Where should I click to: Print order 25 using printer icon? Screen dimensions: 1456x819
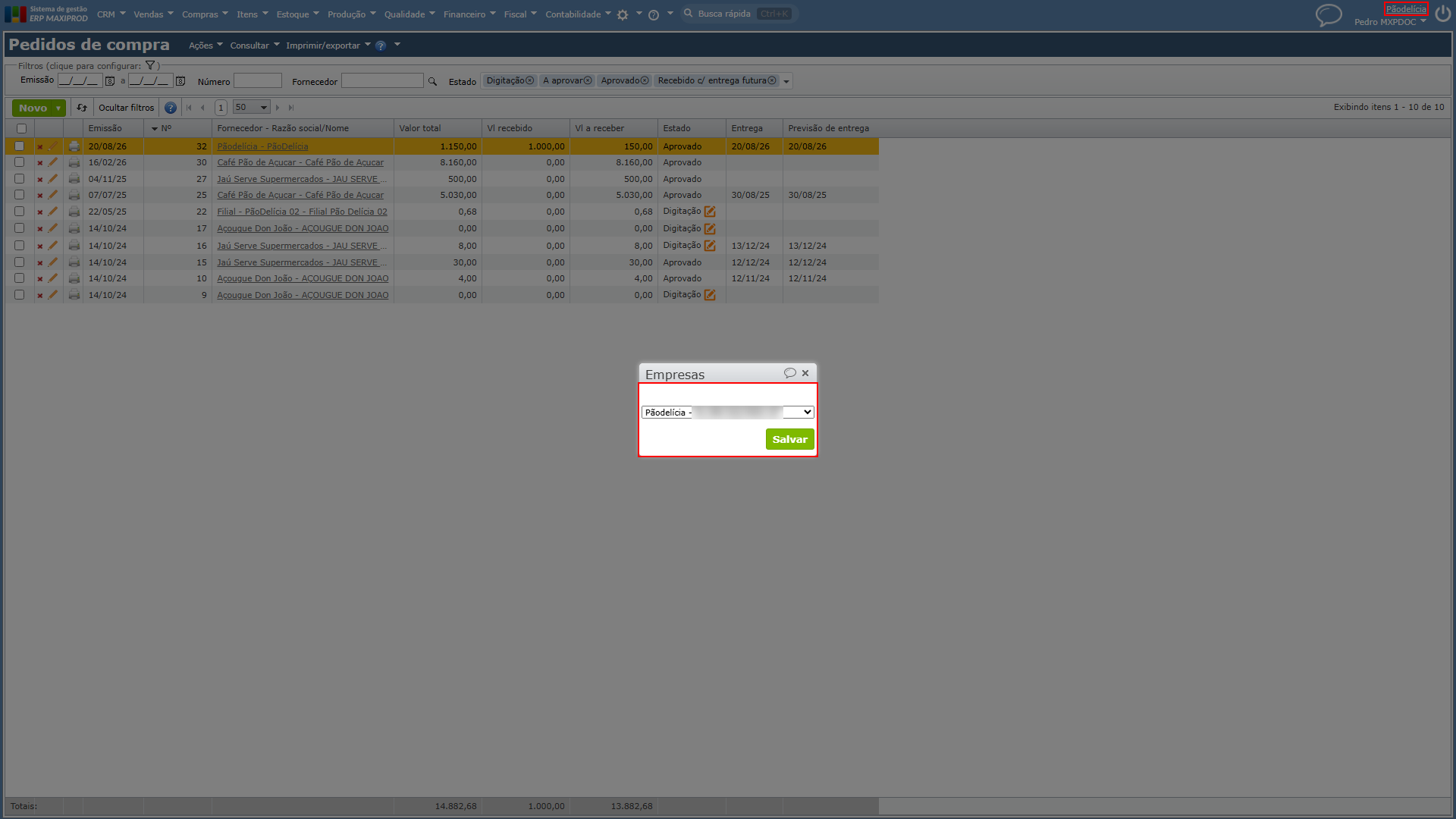[74, 195]
